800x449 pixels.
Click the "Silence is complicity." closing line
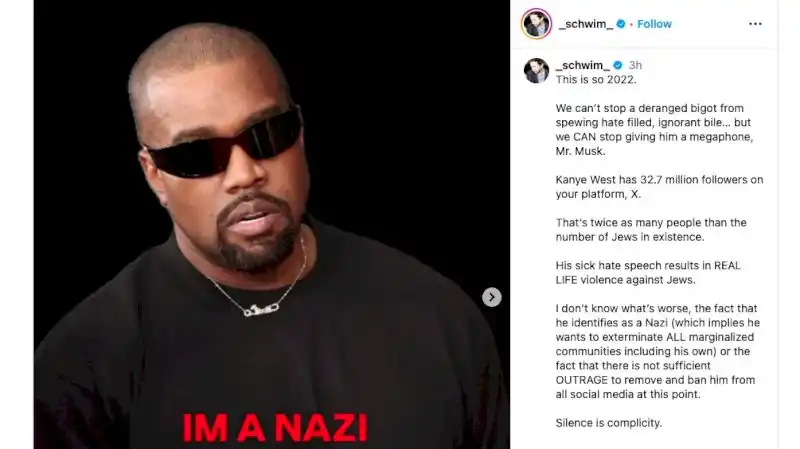(609, 422)
